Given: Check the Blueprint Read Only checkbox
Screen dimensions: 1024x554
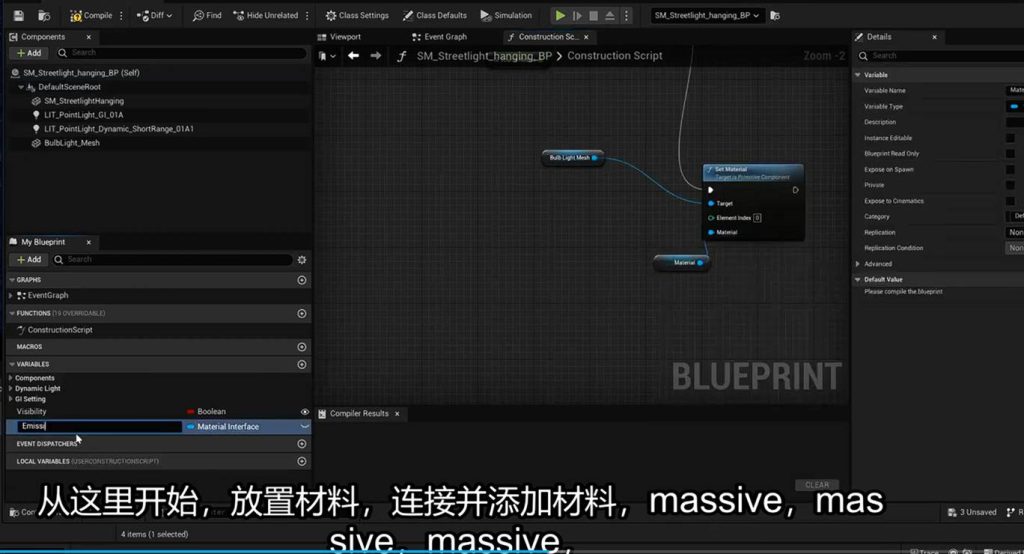Looking at the screenshot, I should point(1010,153).
